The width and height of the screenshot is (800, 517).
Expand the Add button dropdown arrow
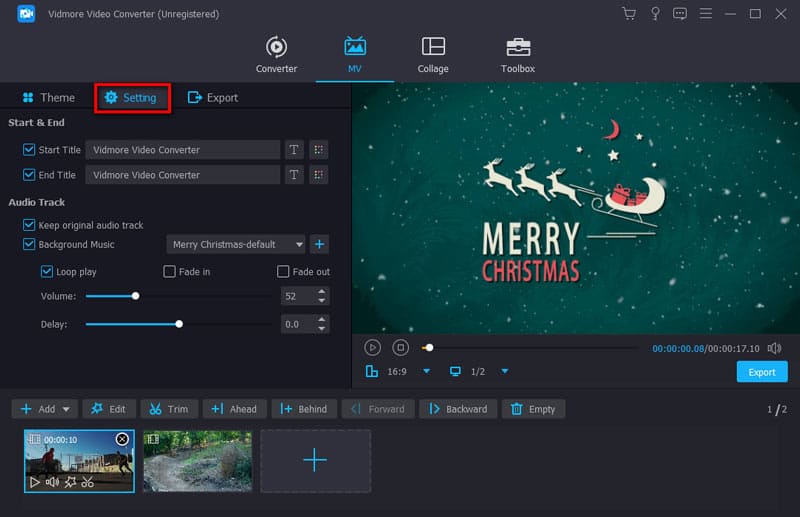67,409
